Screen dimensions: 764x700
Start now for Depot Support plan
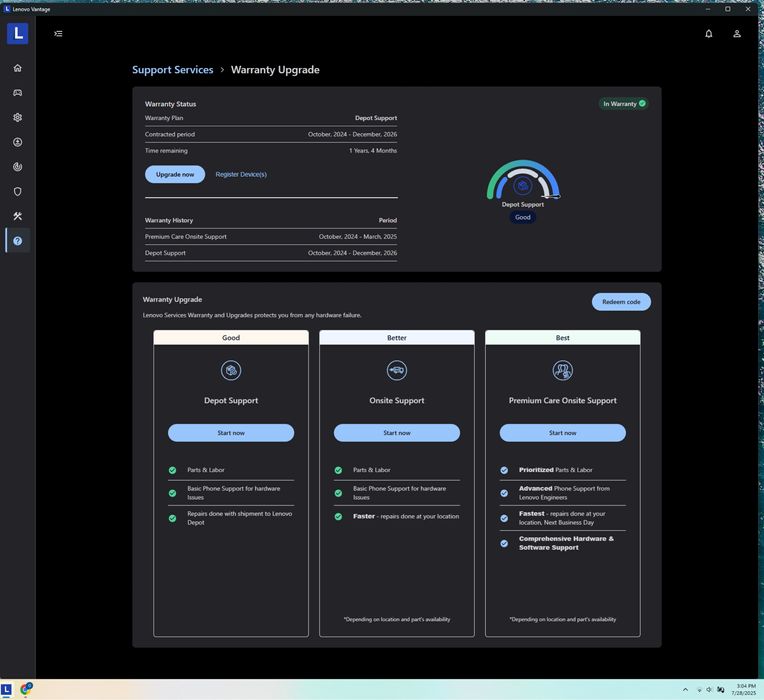point(231,433)
